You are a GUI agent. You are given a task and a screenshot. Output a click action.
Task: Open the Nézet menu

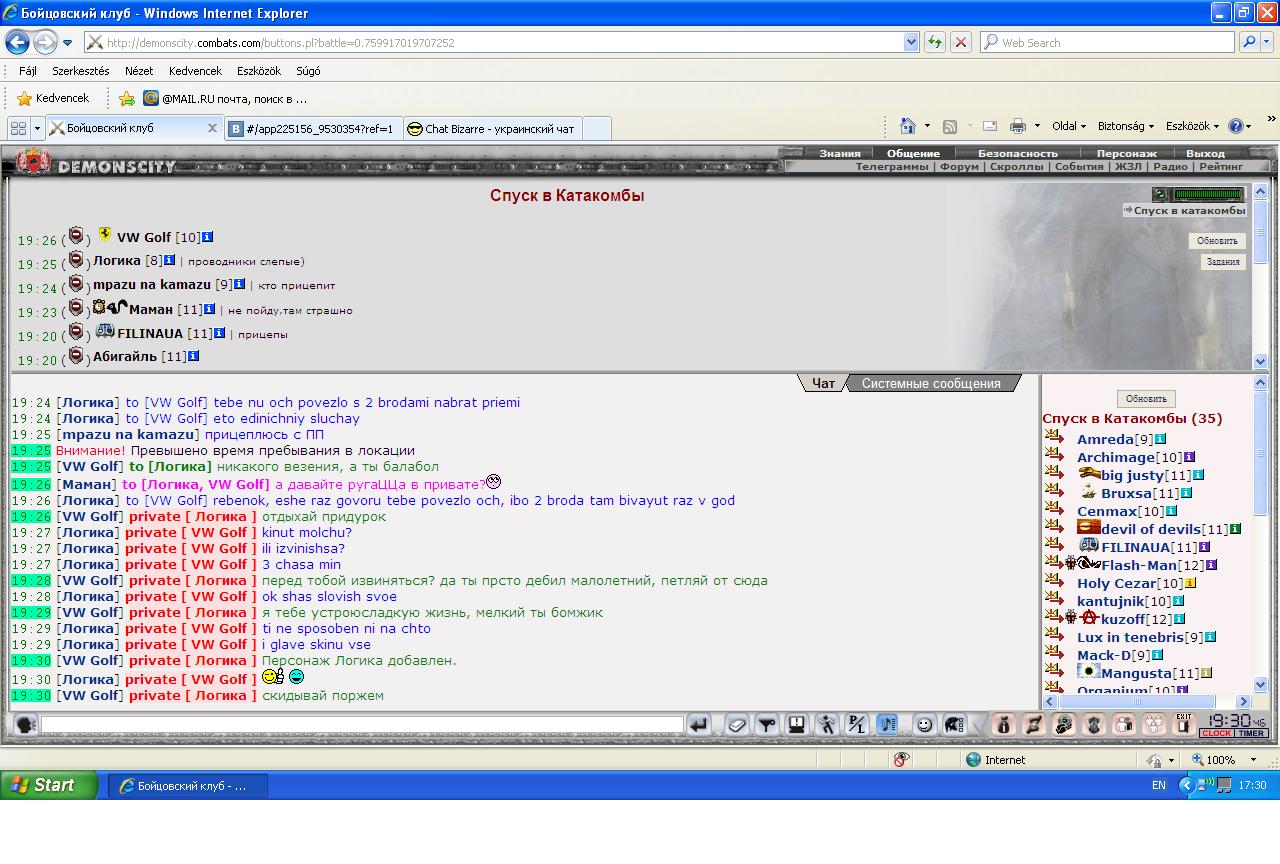coord(139,71)
